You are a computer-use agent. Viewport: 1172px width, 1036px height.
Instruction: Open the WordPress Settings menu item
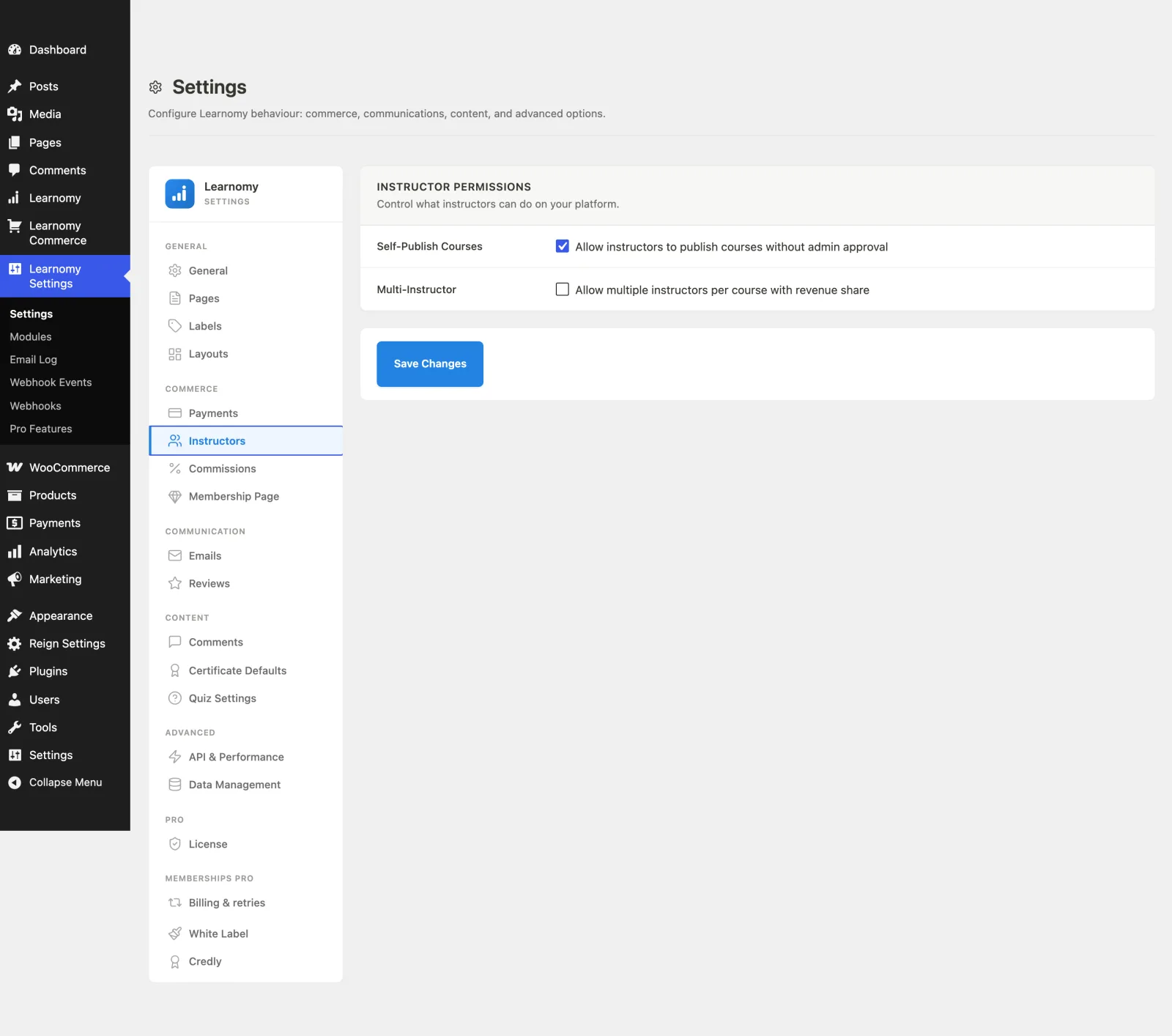click(65, 755)
